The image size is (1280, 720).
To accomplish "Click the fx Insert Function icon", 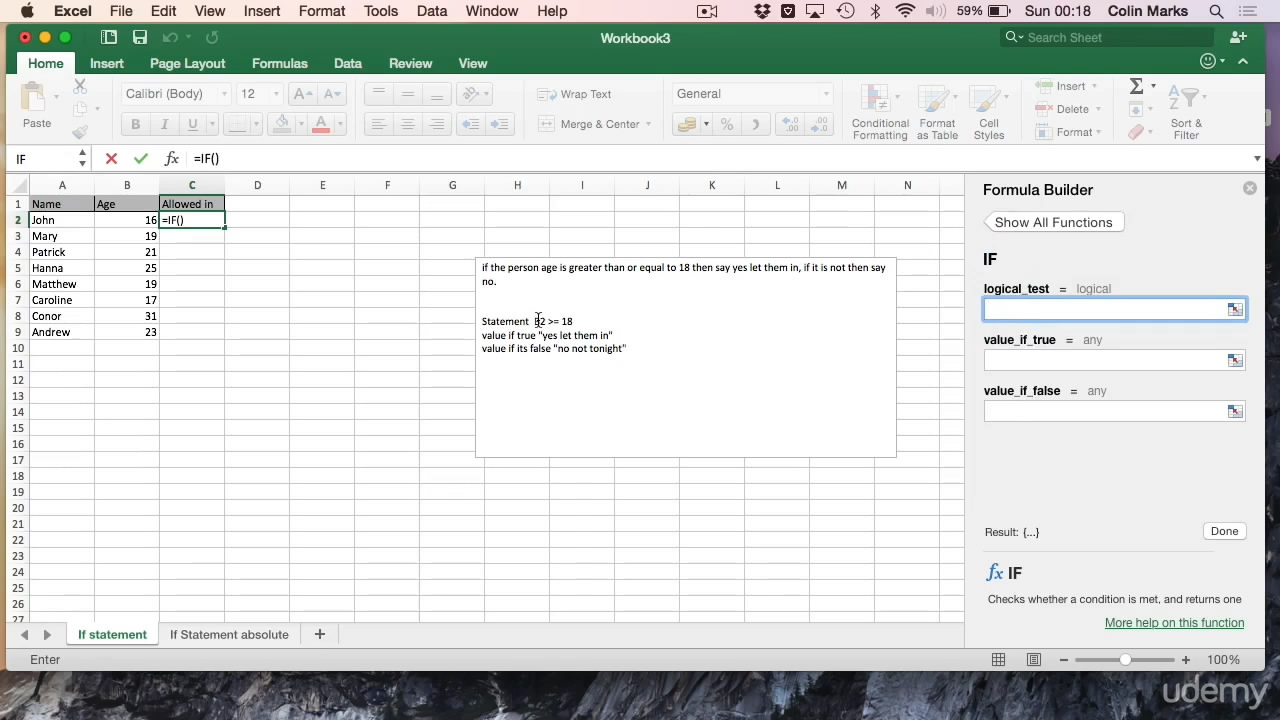I will (172, 158).
